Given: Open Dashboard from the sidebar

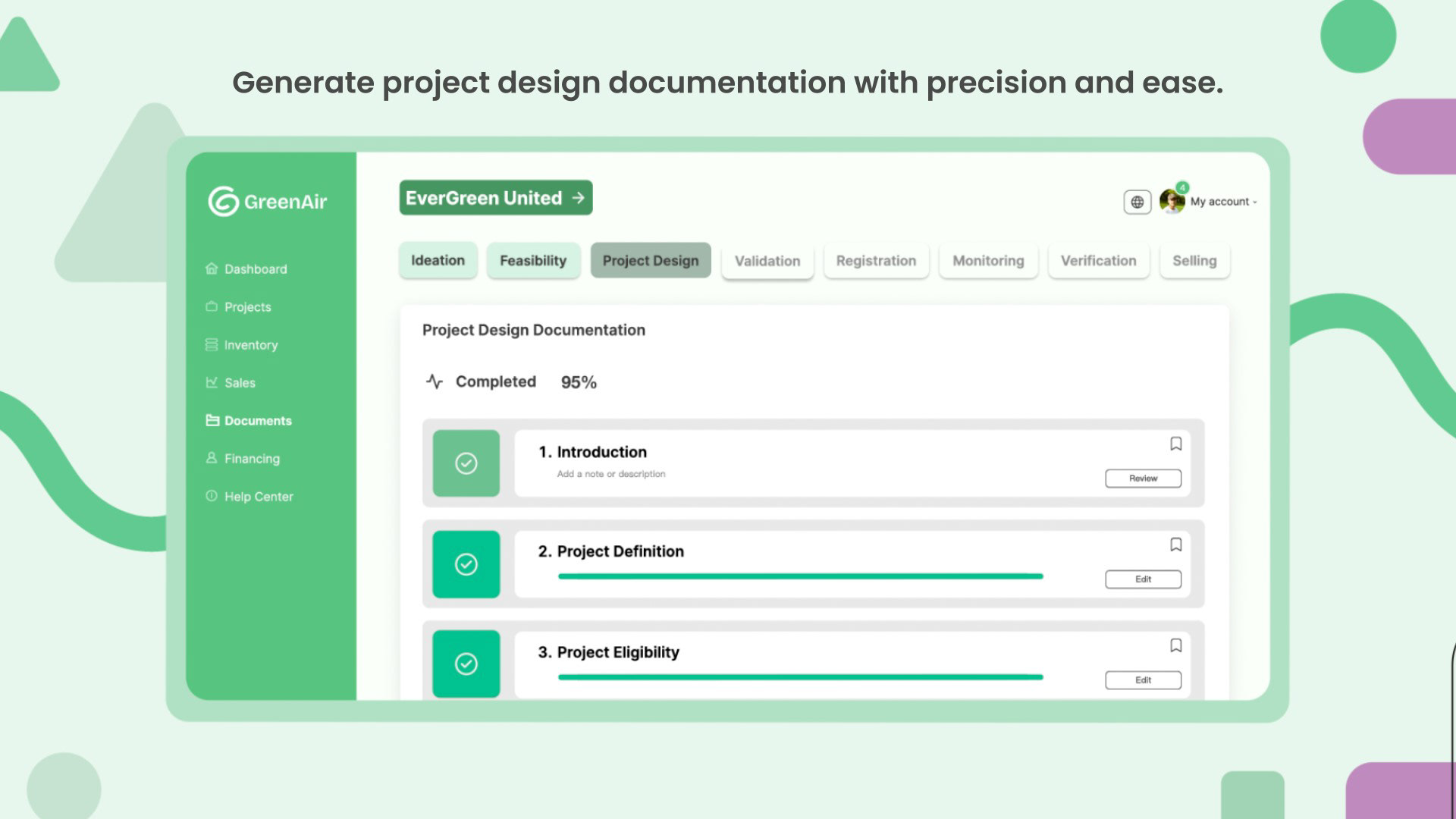Looking at the screenshot, I should coord(255,269).
